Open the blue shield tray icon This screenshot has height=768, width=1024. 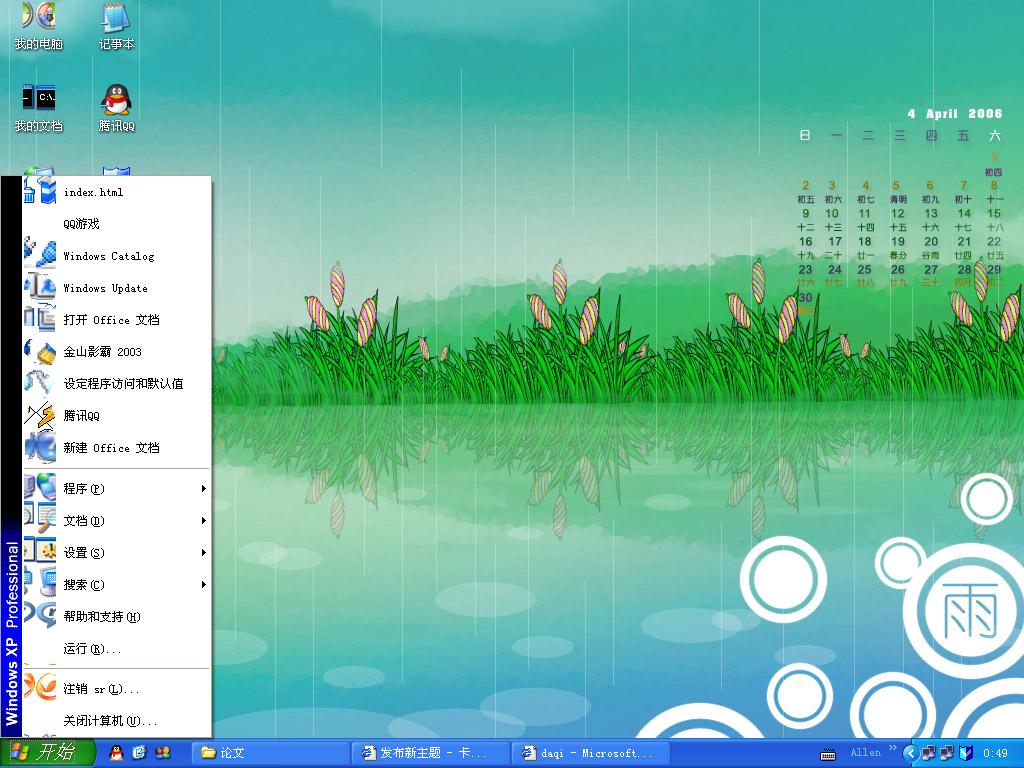pos(966,753)
